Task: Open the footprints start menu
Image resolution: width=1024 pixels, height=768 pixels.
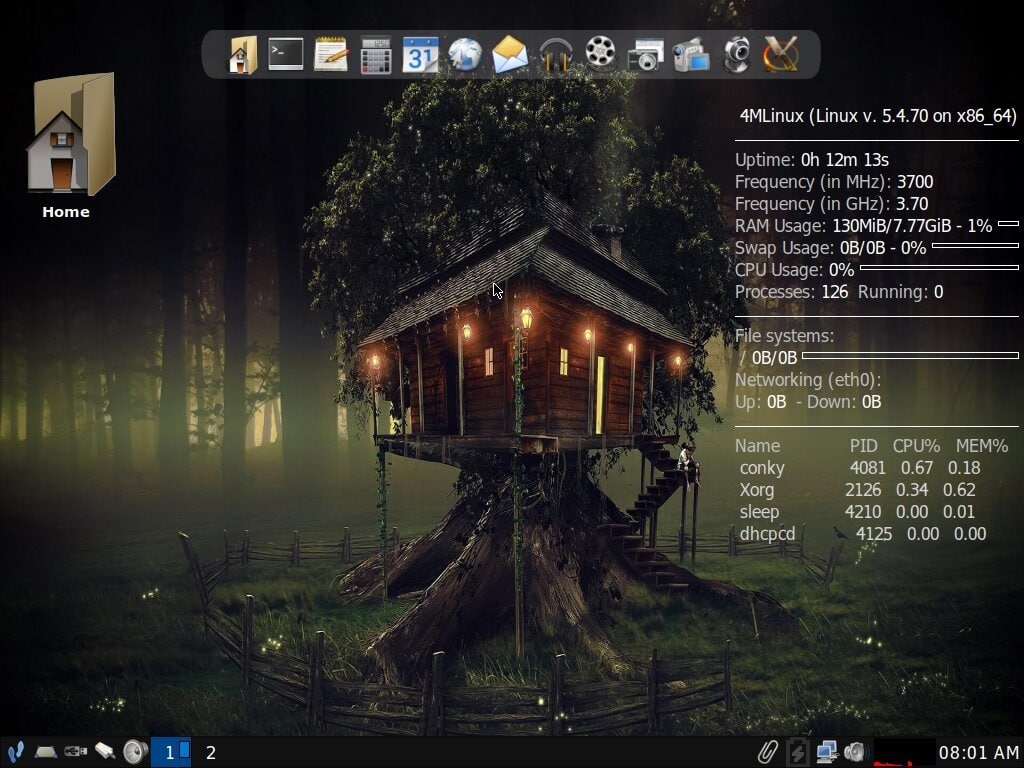Action: coord(16,752)
